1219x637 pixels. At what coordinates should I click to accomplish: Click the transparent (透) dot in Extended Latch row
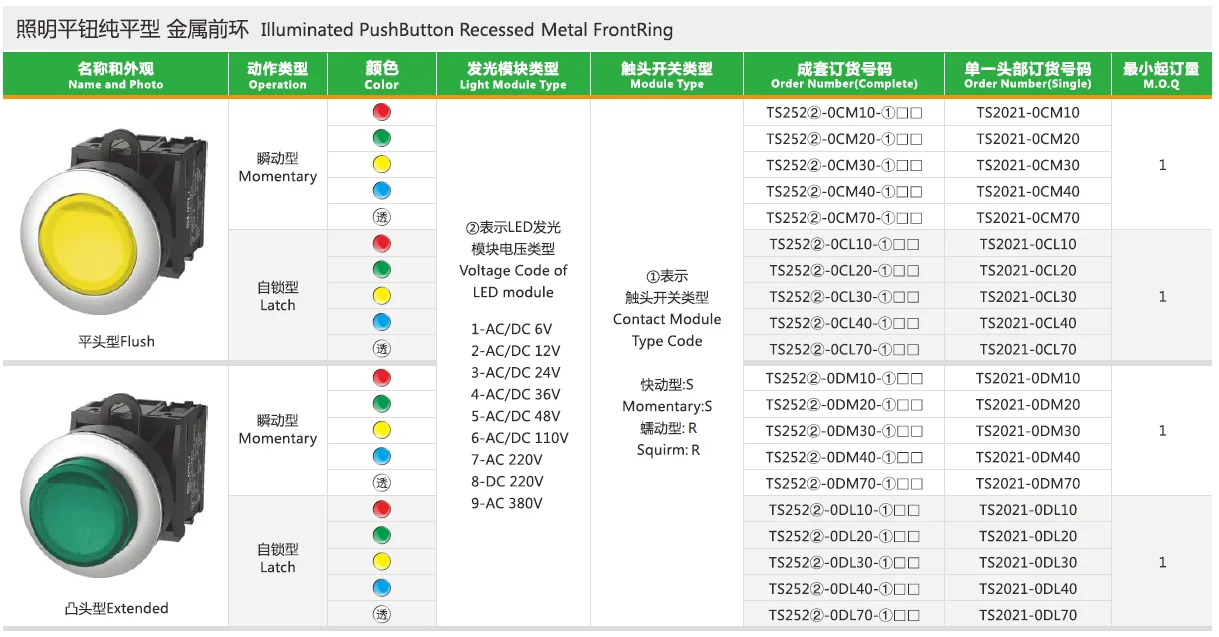(381, 613)
